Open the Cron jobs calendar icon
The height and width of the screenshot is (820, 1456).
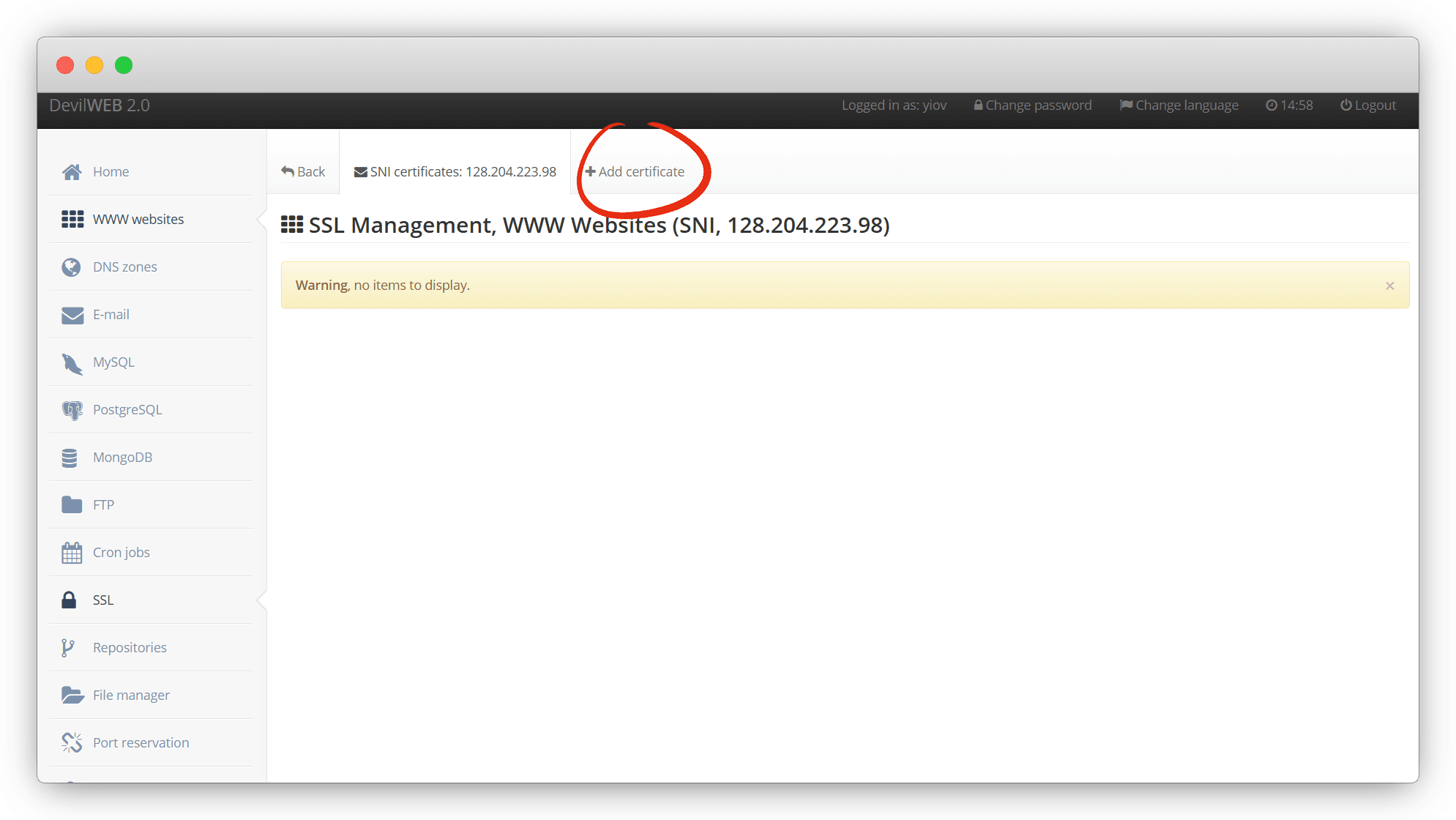pos(72,553)
